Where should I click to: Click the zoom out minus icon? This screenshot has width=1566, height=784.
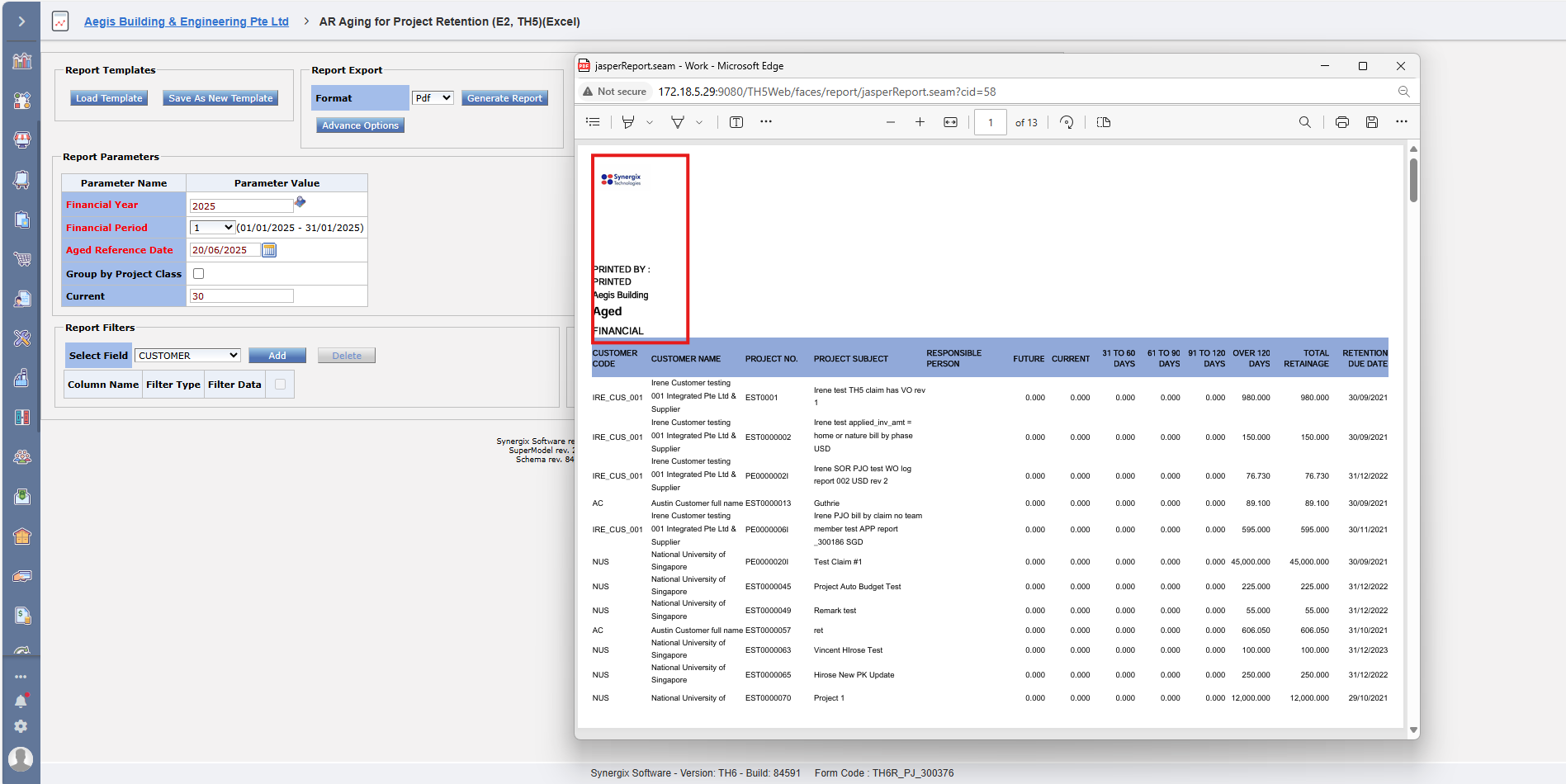[890, 122]
